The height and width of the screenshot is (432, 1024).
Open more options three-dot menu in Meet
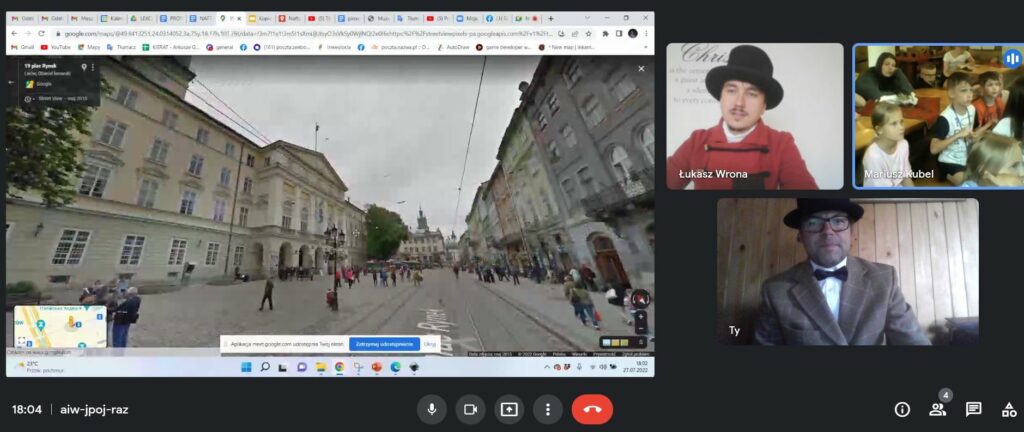pyautogui.click(x=547, y=409)
